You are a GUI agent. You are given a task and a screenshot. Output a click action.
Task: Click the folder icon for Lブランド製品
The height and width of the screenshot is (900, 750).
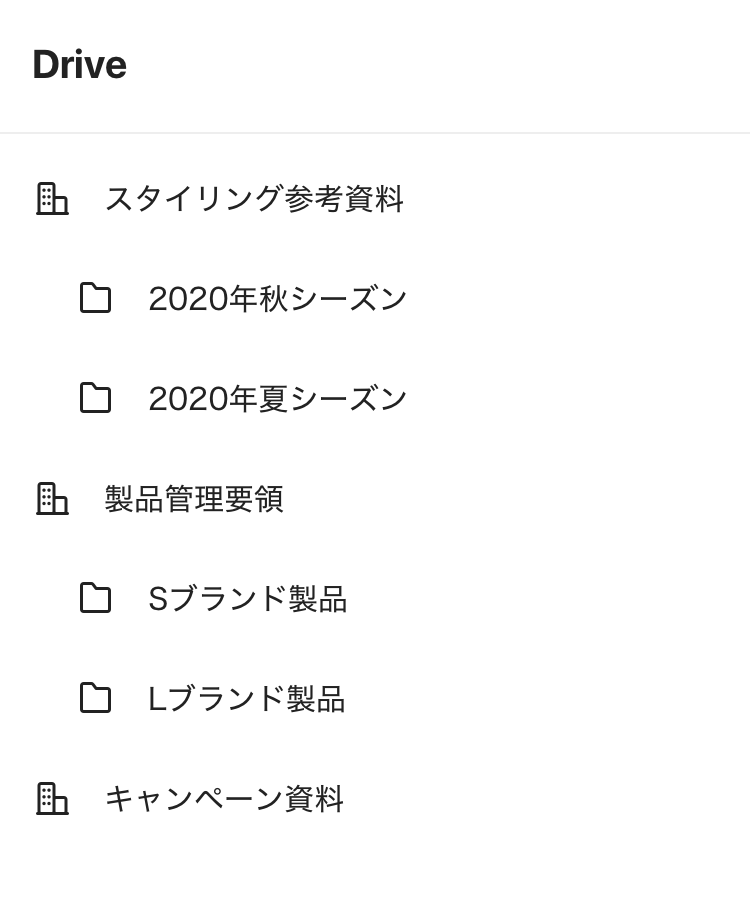pos(95,698)
